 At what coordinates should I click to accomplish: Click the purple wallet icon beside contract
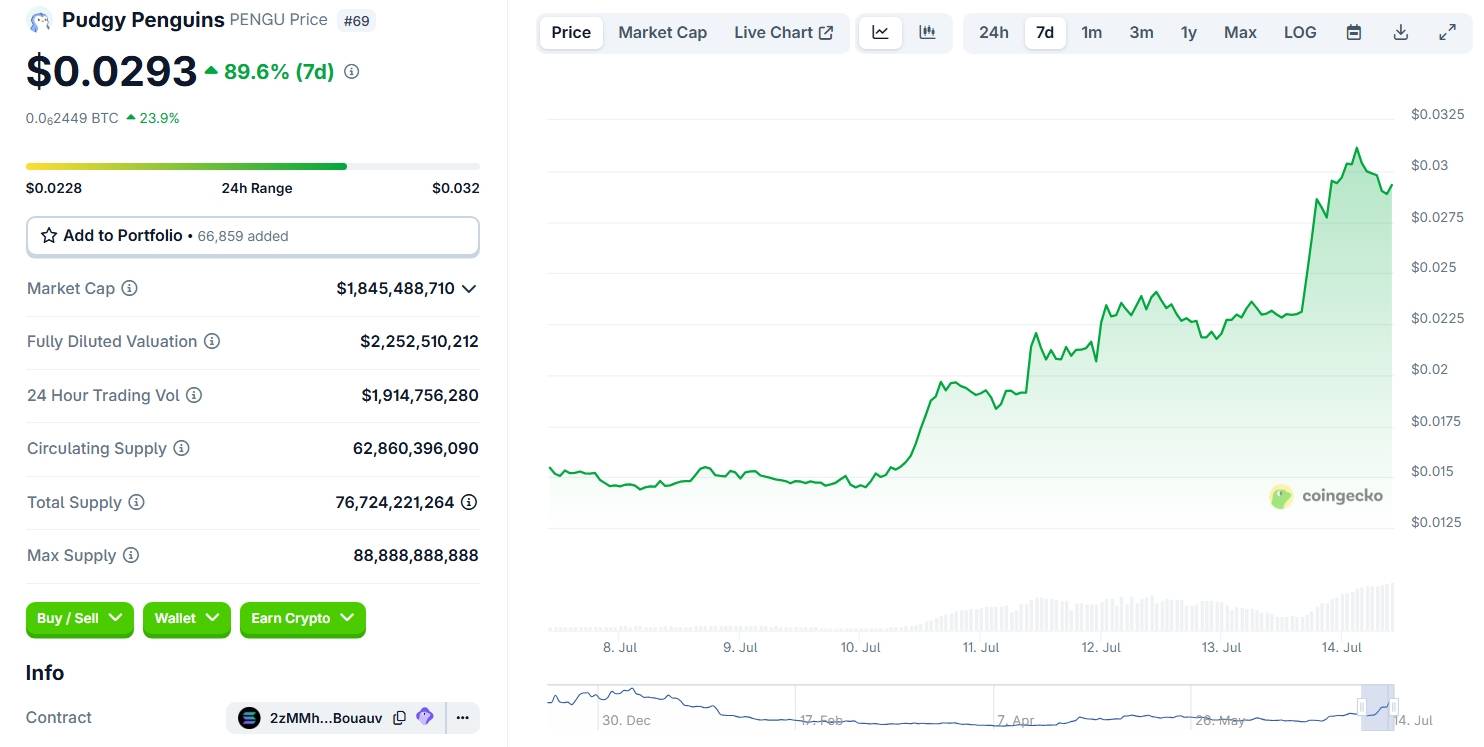point(425,717)
